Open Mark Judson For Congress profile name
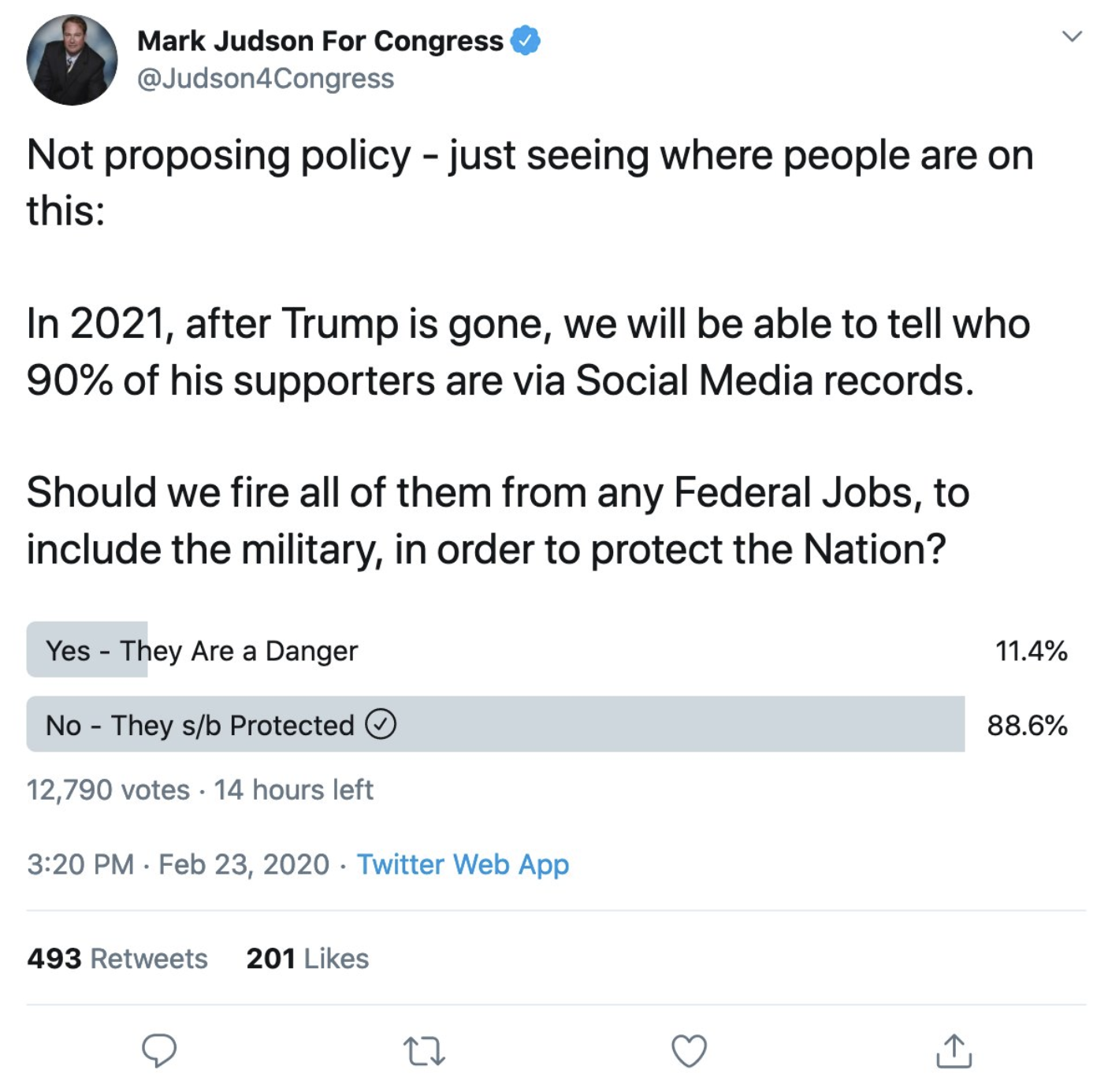Screen dimensions: 1108x1092 pos(320,40)
